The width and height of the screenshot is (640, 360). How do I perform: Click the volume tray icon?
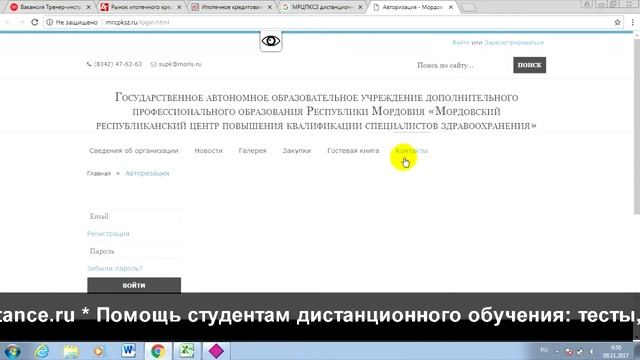tap(591, 351)
